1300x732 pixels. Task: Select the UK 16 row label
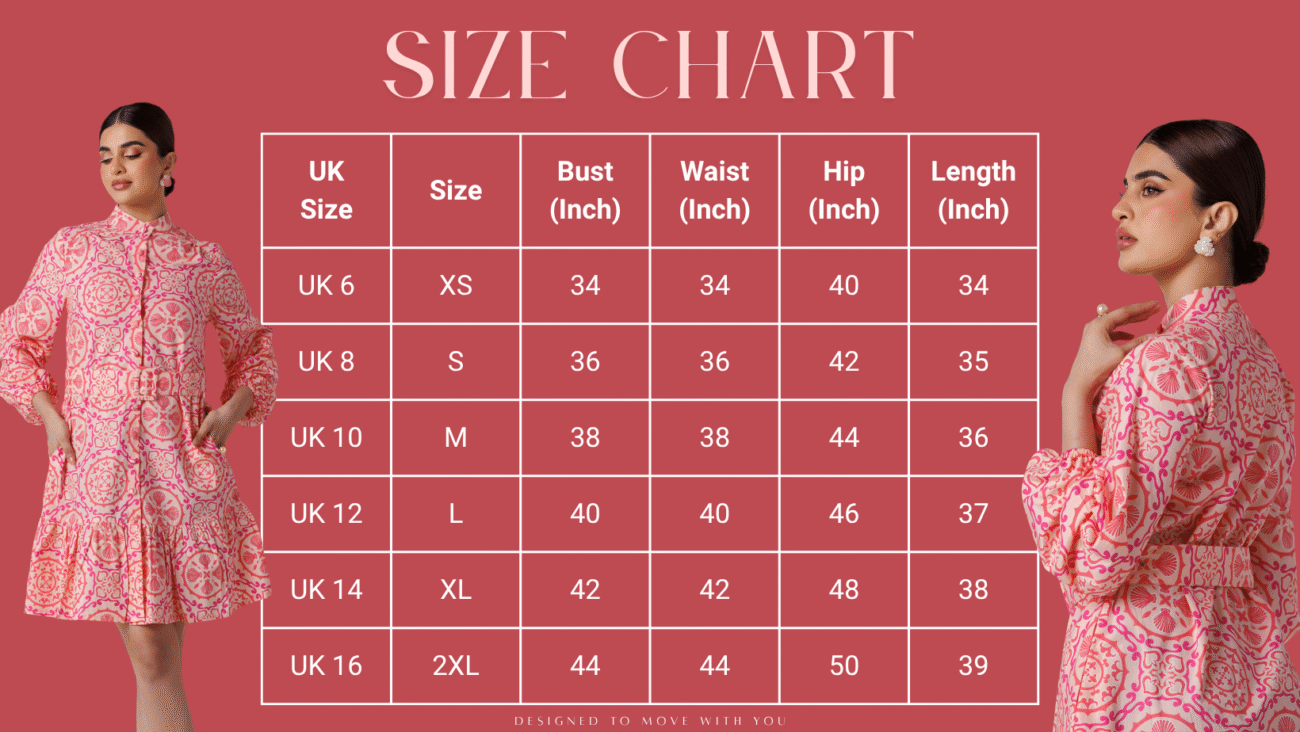[x=326, y=665]
